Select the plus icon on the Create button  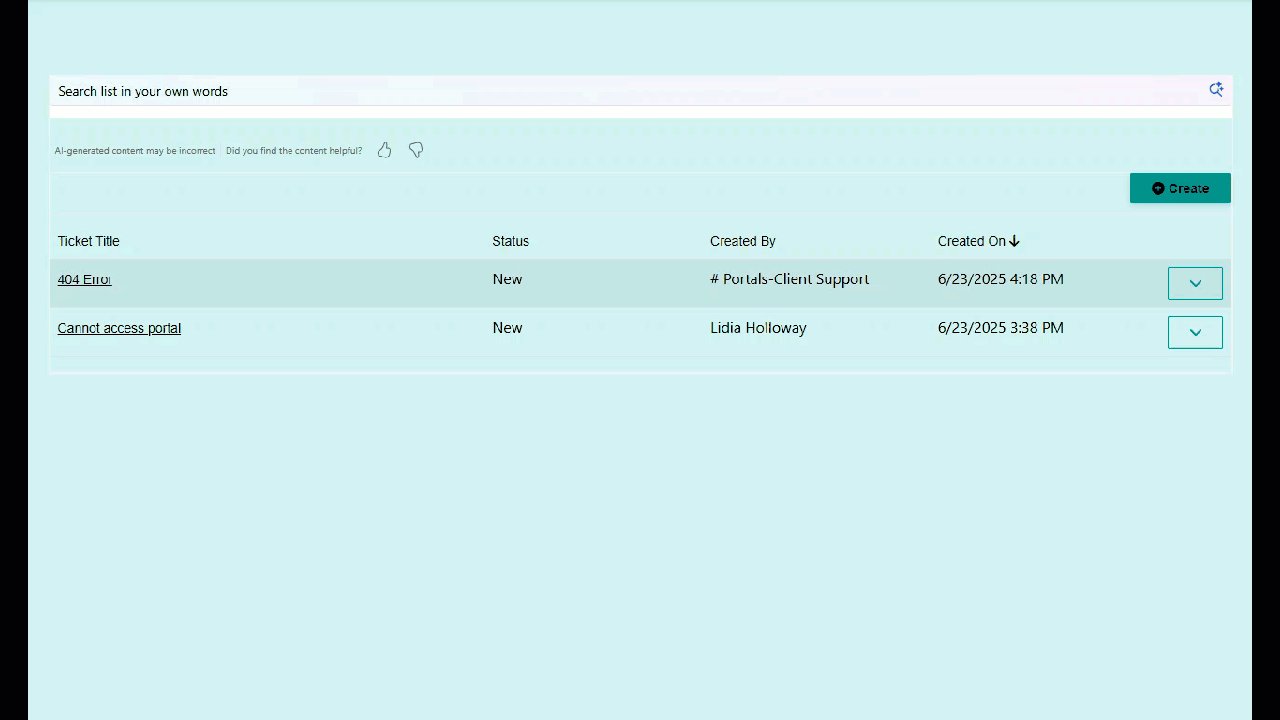coord(1157,188)
